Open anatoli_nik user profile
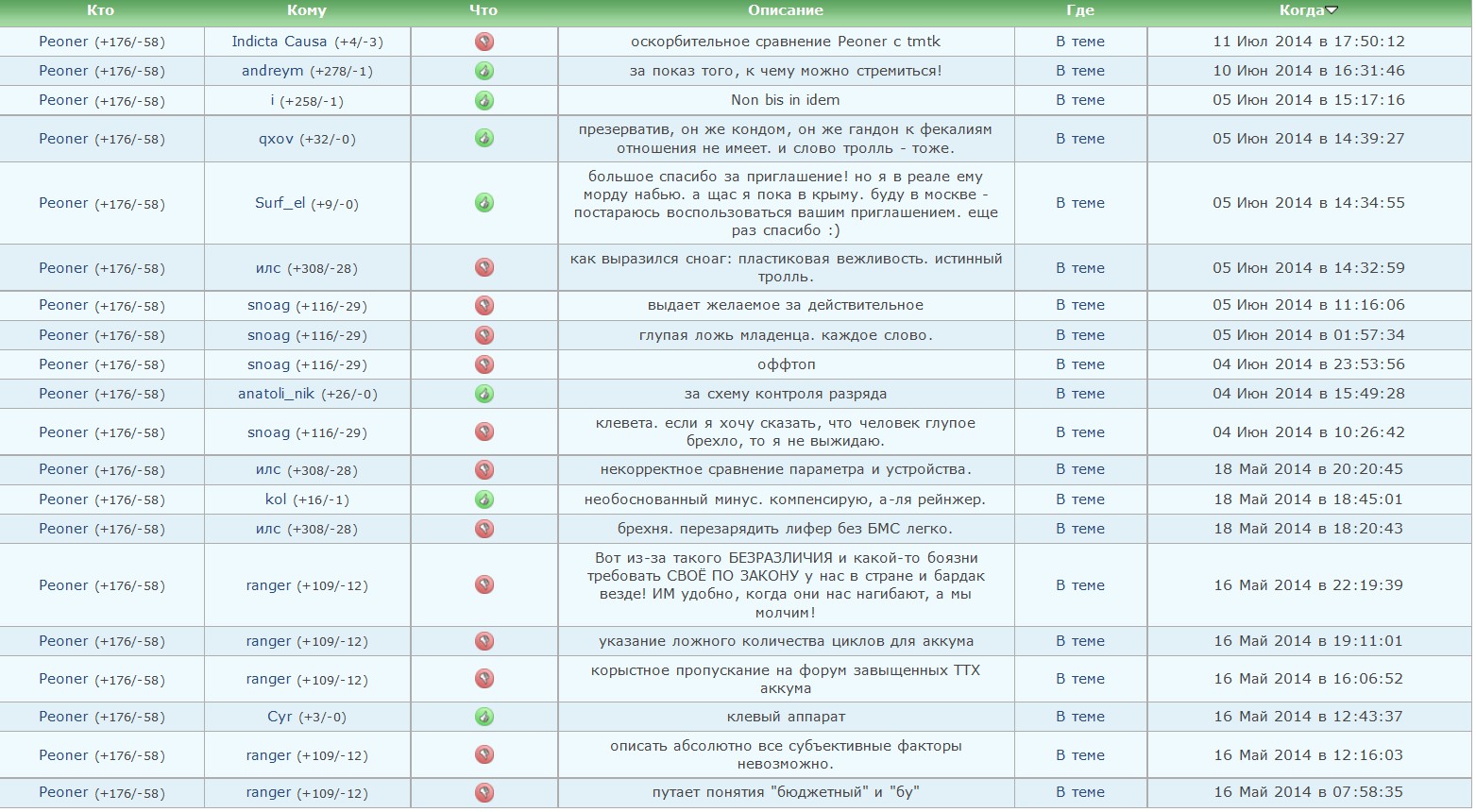The height and width of the screenshot is (812, 1476). [x=274, y=394]
